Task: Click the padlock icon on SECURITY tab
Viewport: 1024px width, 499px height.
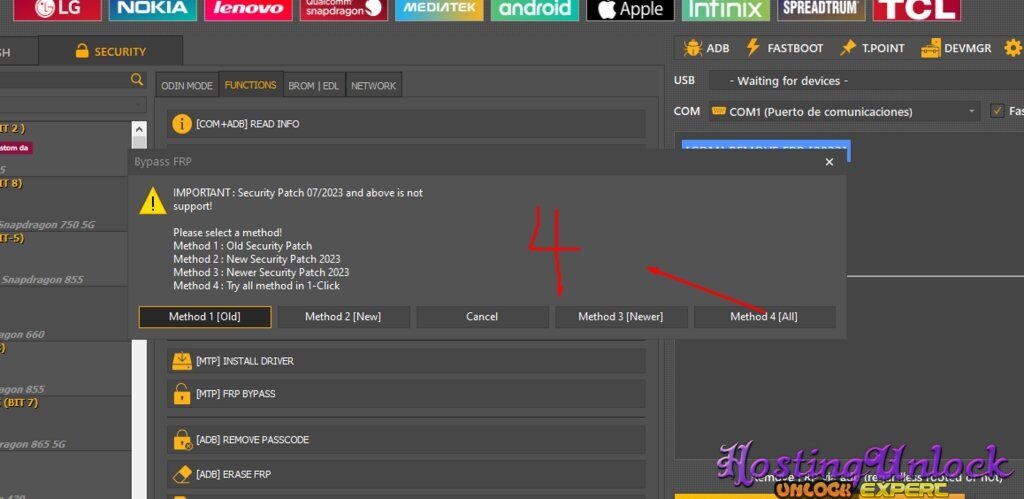Action: pyautogui.click(x=82, y=50)
